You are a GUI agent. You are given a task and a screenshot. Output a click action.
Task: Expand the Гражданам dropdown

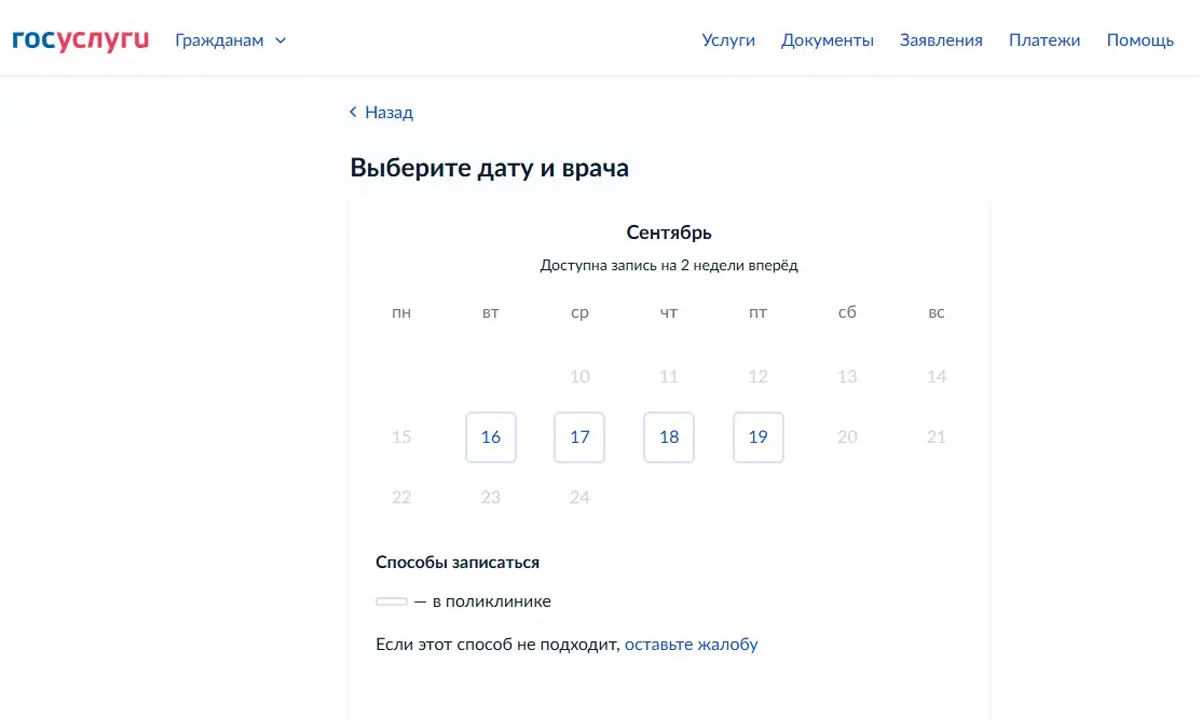pyautogui.click(x=230, y=40)
